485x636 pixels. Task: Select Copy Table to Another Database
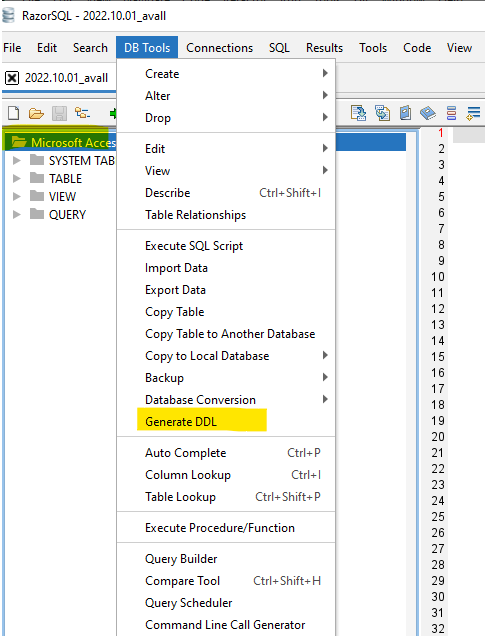226,334
